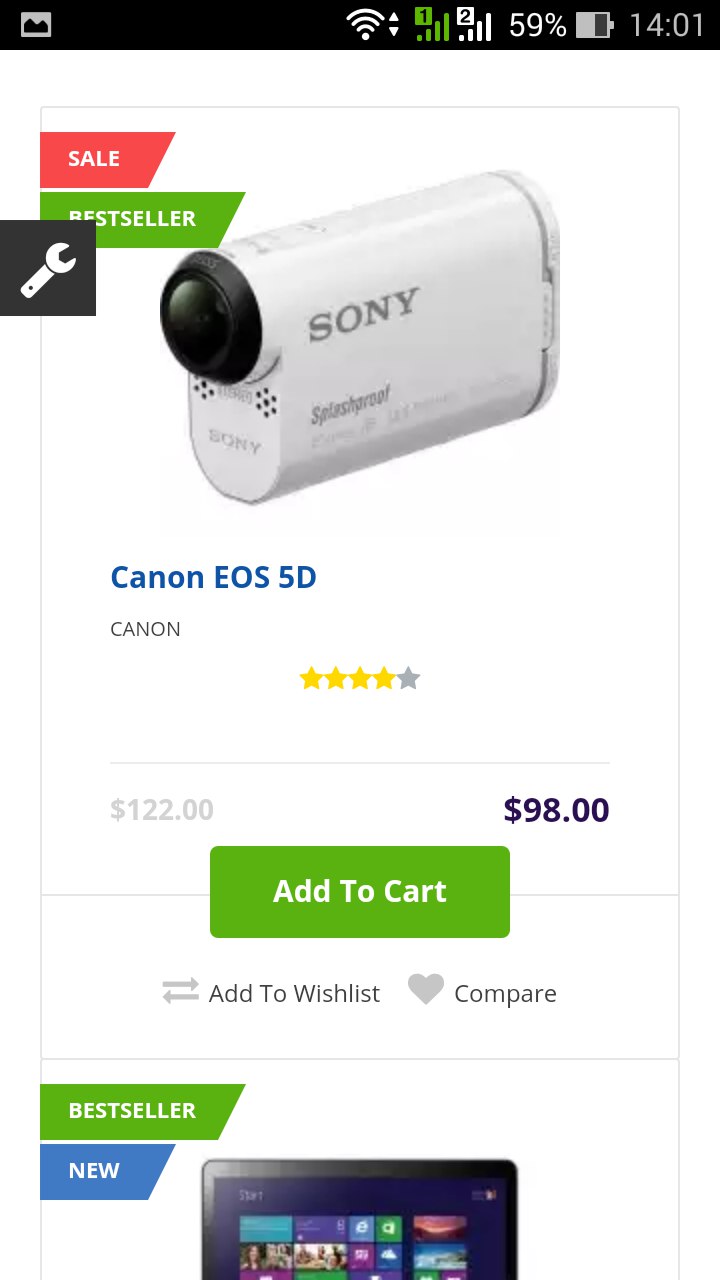
Task: Tap the image notification icon in status bar
Action: (x=36, y=25)
